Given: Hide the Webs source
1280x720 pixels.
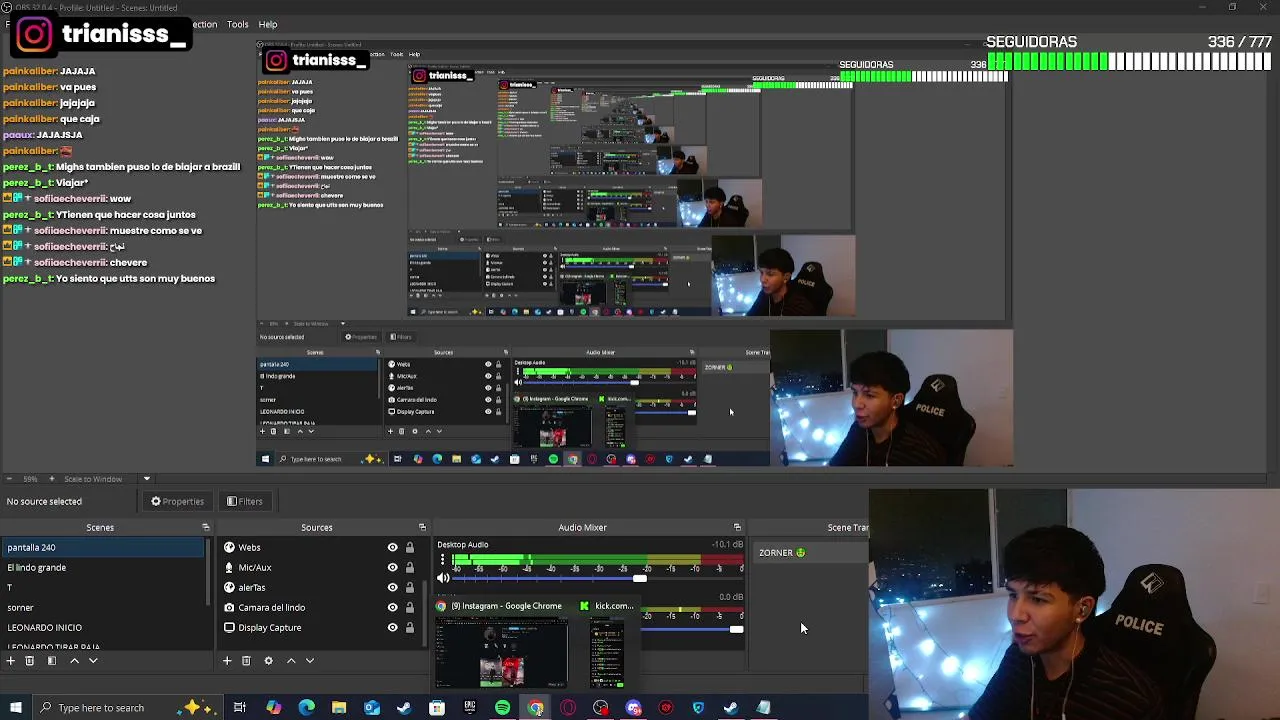Looking at the screenshot, I should [x=392, y=547].
